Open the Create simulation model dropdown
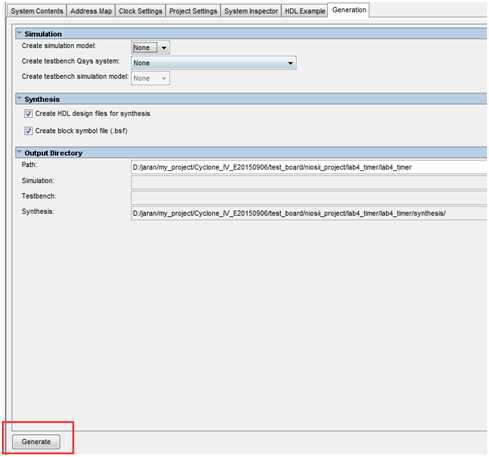The width and height of the screenshot is (489, 457). click(x=151, y=48)
